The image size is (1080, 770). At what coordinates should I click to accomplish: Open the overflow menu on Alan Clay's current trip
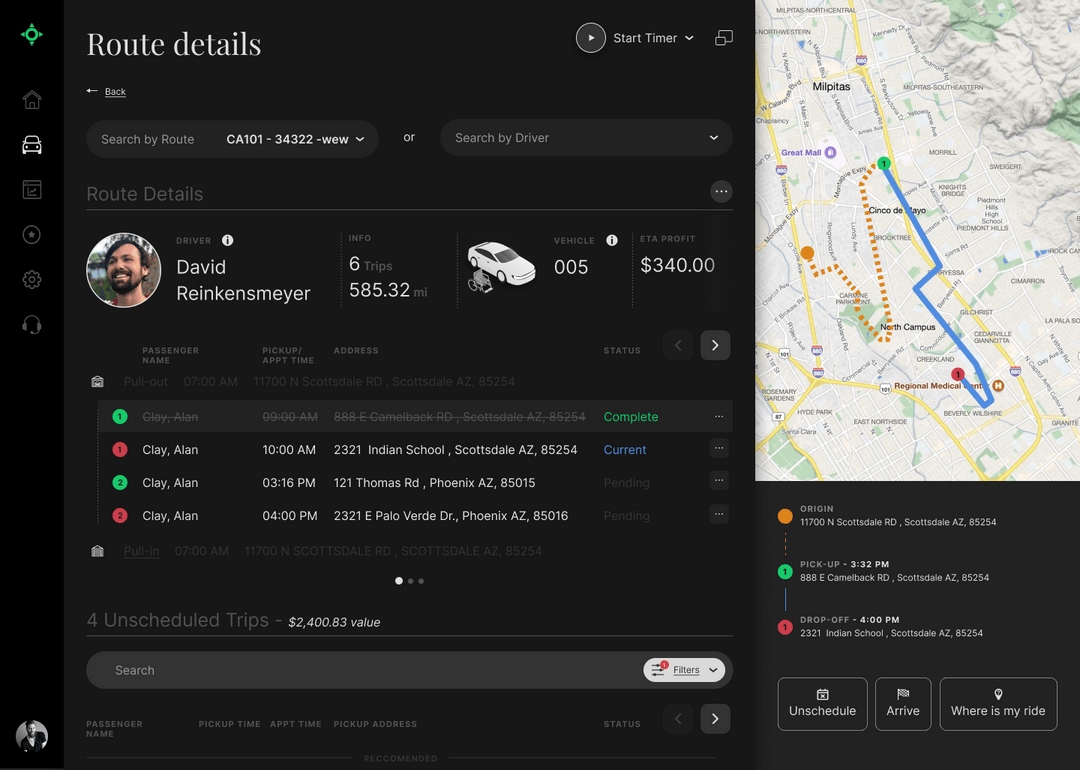pos(719,448)
